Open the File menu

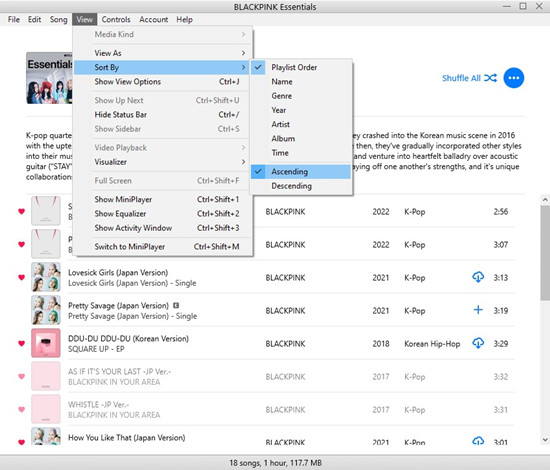14,20
